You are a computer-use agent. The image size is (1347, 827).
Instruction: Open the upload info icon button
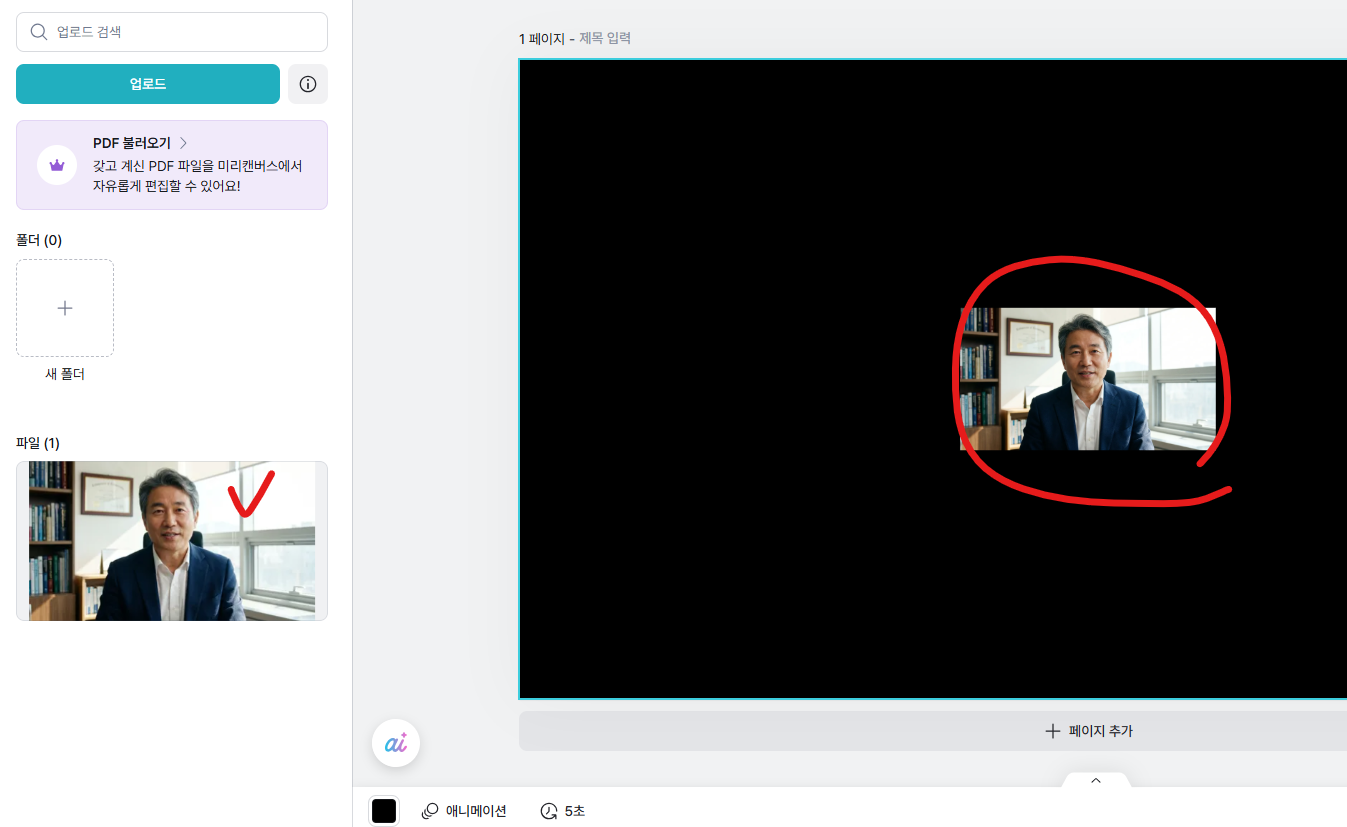coord(308,84)
